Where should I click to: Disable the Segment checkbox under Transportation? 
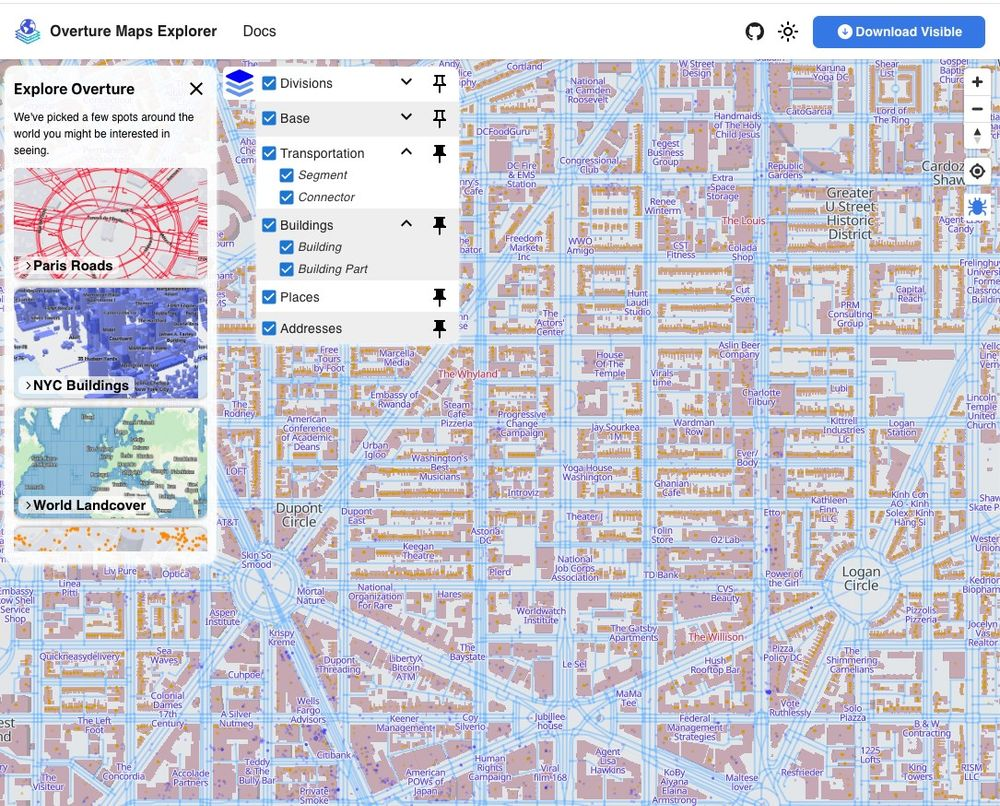click(x=287, y=175)
